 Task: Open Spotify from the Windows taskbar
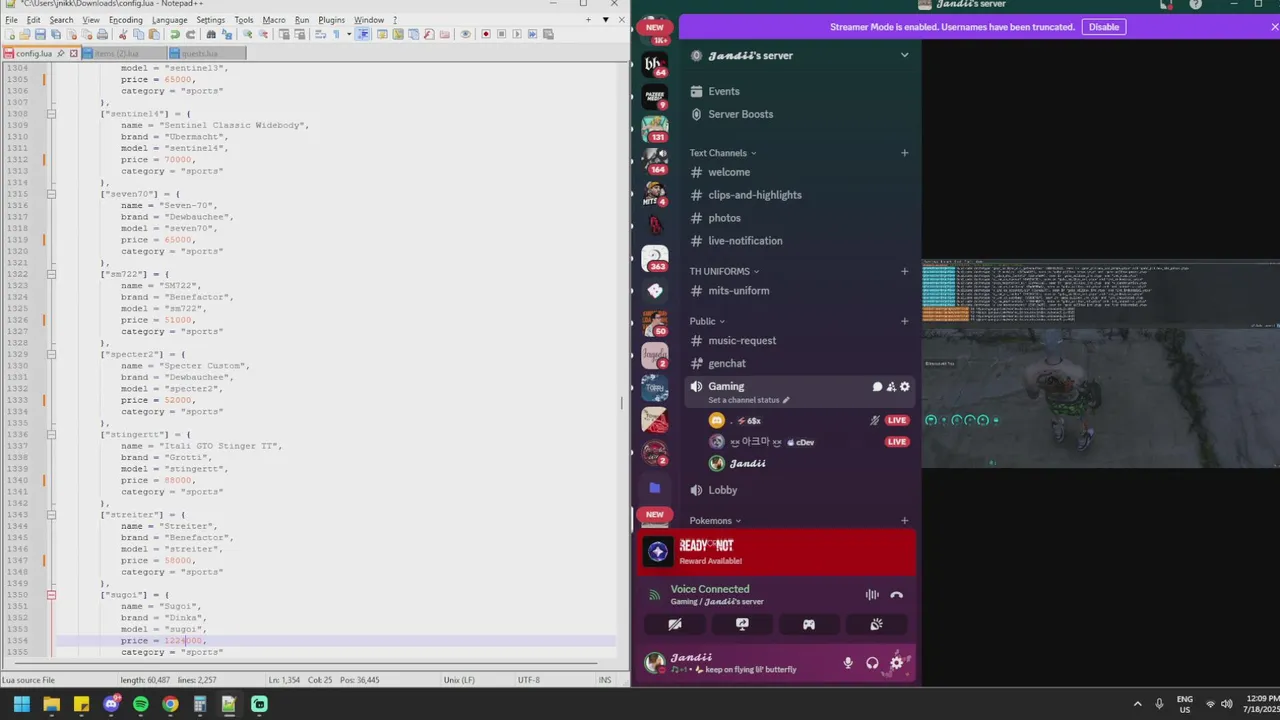click(x=141, y=704)
